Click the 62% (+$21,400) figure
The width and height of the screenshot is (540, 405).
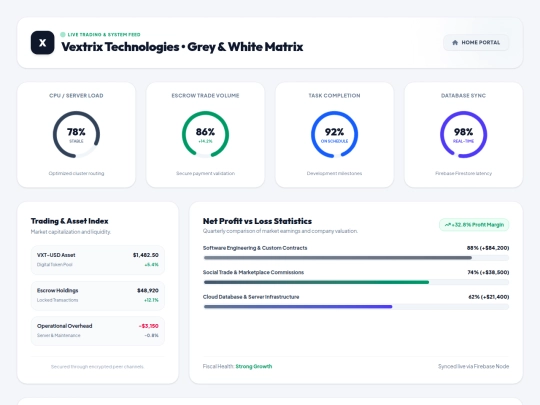tap(489, 297)
